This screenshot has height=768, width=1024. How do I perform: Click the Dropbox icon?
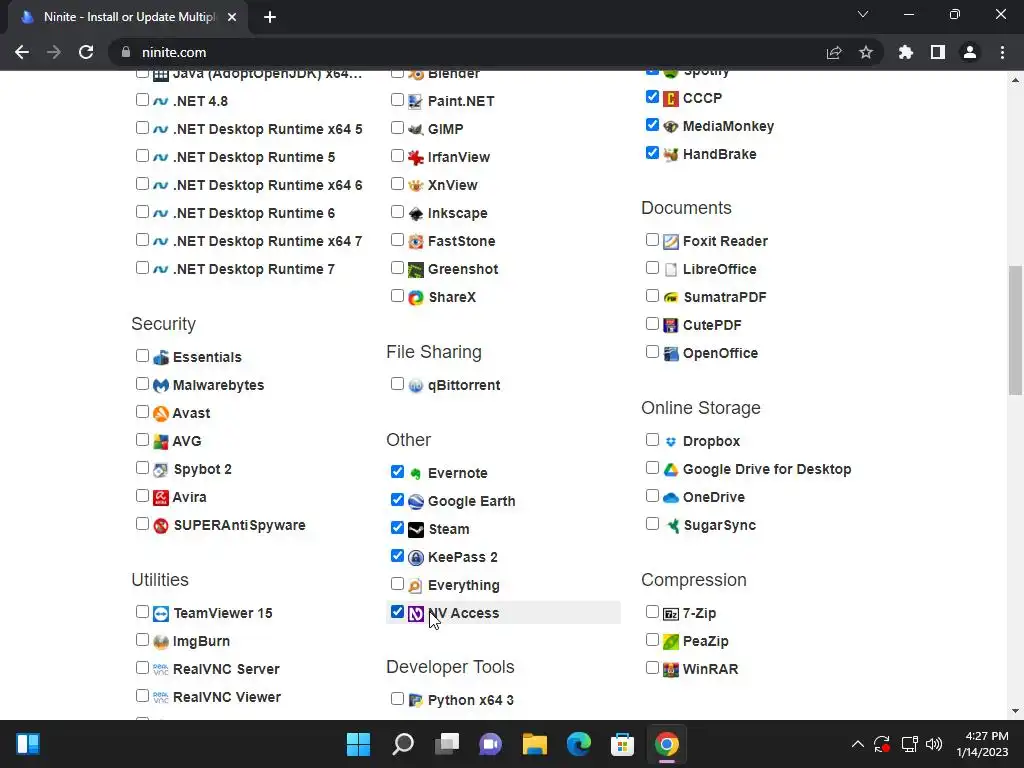671,442
